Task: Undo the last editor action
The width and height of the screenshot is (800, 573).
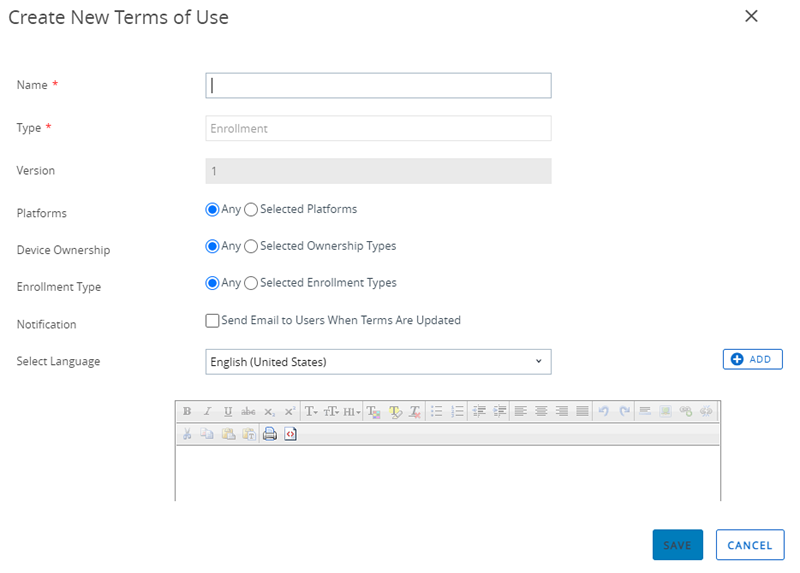Action: pyautogui.click(x=604, y=411)
